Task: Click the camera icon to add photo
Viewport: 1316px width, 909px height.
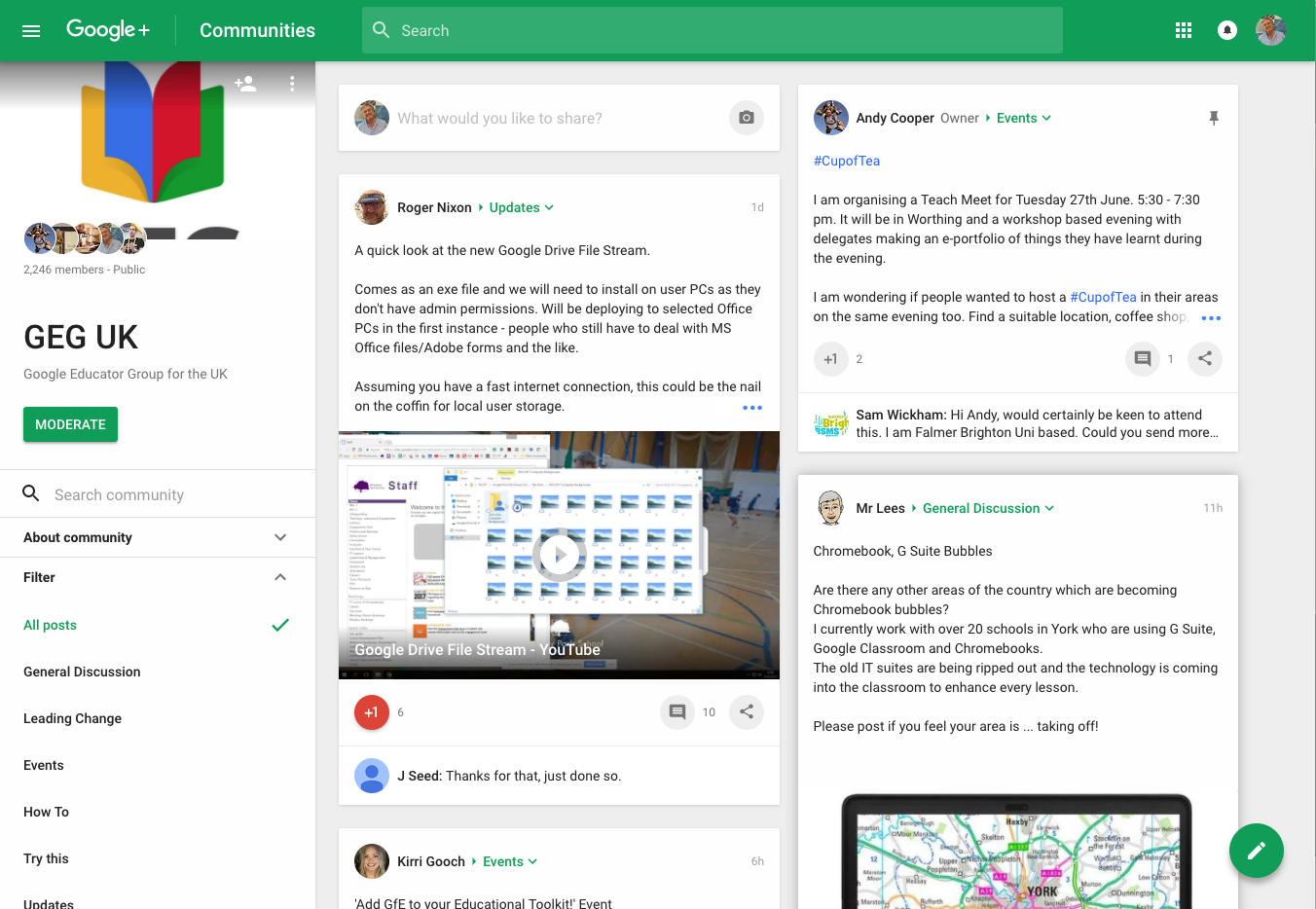Action: pos(747,118)
